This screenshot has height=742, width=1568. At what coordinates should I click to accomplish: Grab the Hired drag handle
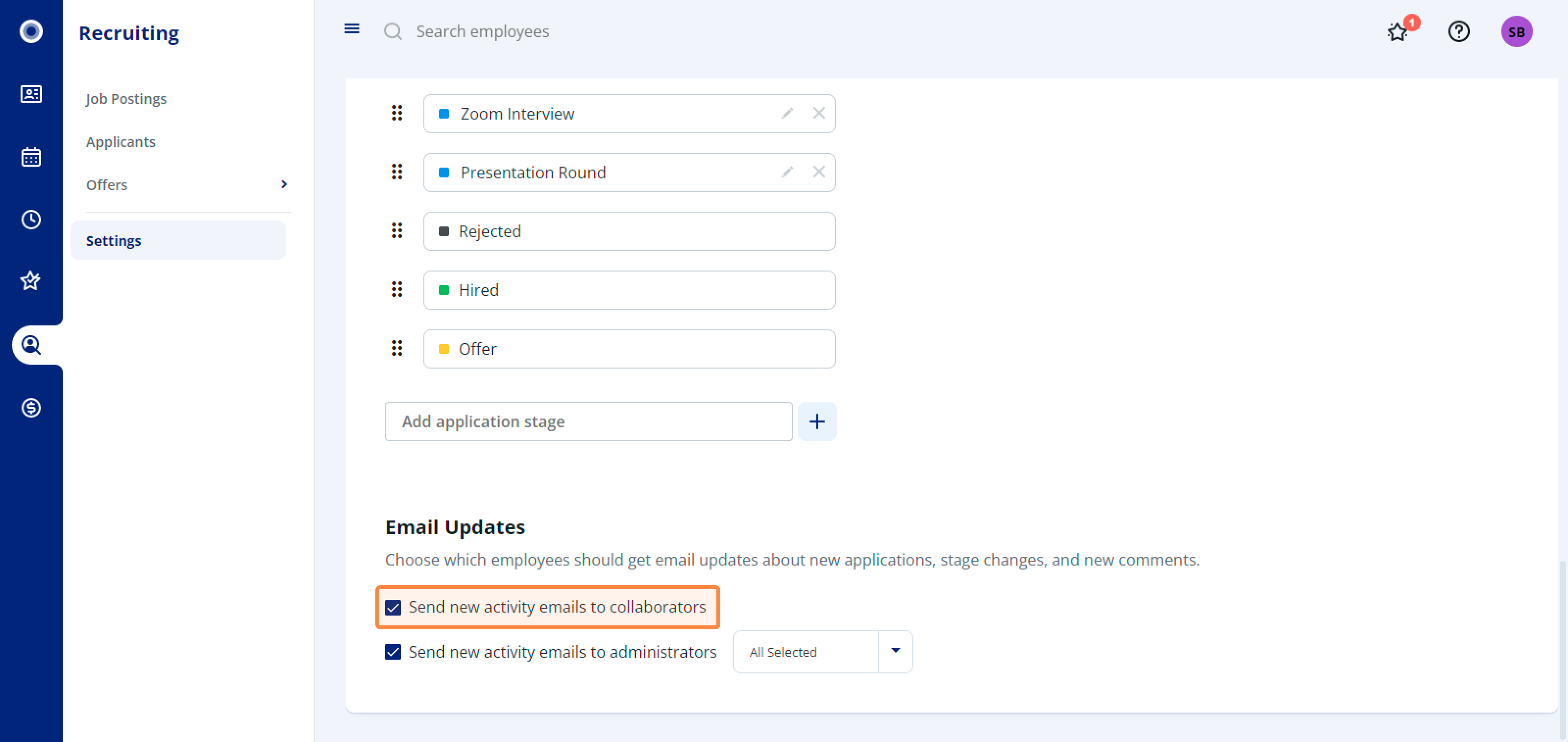(x=397, y=290)
